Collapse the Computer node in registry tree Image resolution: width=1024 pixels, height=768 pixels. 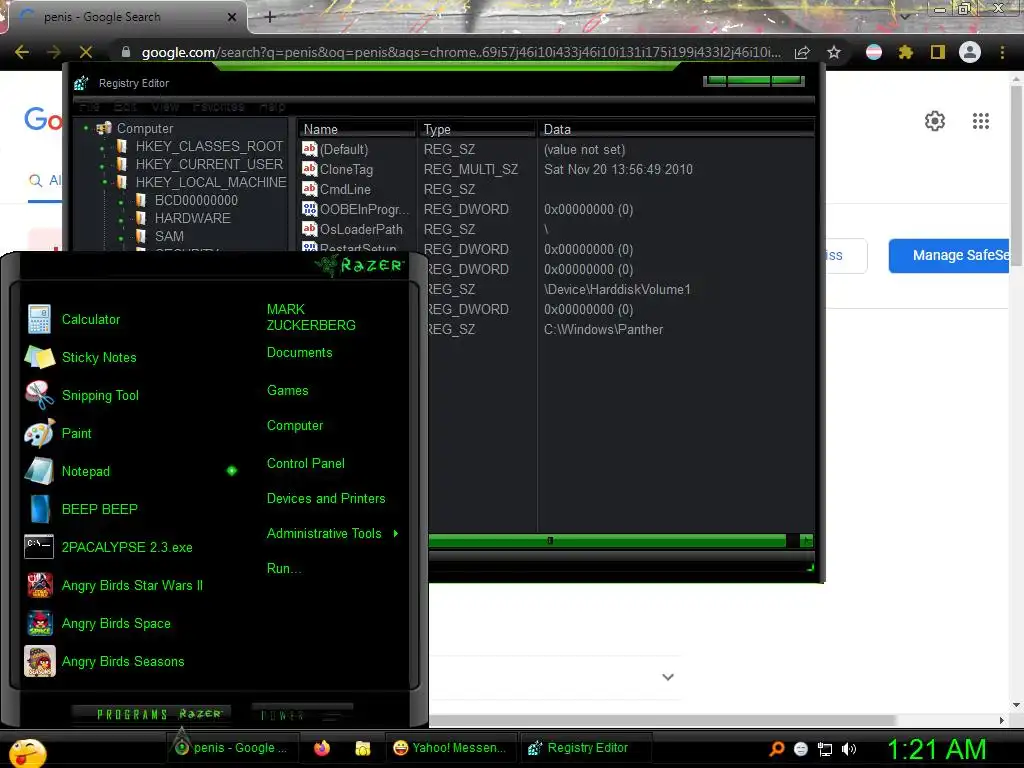click(86, 129)
